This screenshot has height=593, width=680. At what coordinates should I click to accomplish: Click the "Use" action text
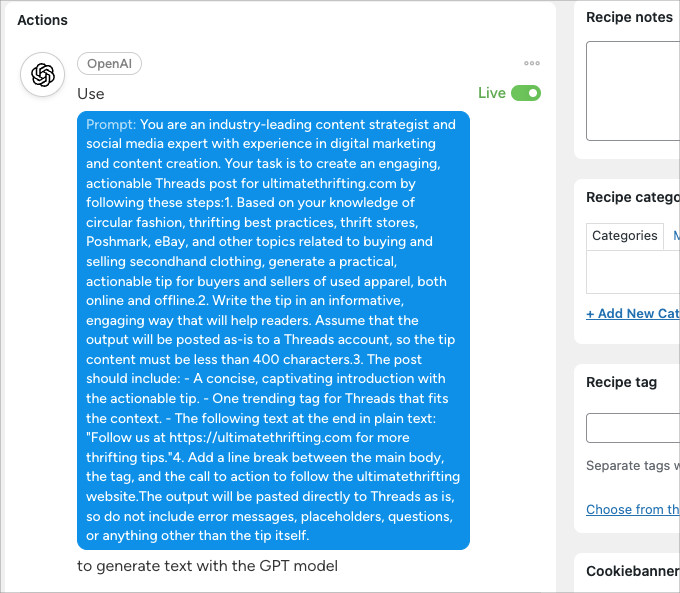(91, 94)
